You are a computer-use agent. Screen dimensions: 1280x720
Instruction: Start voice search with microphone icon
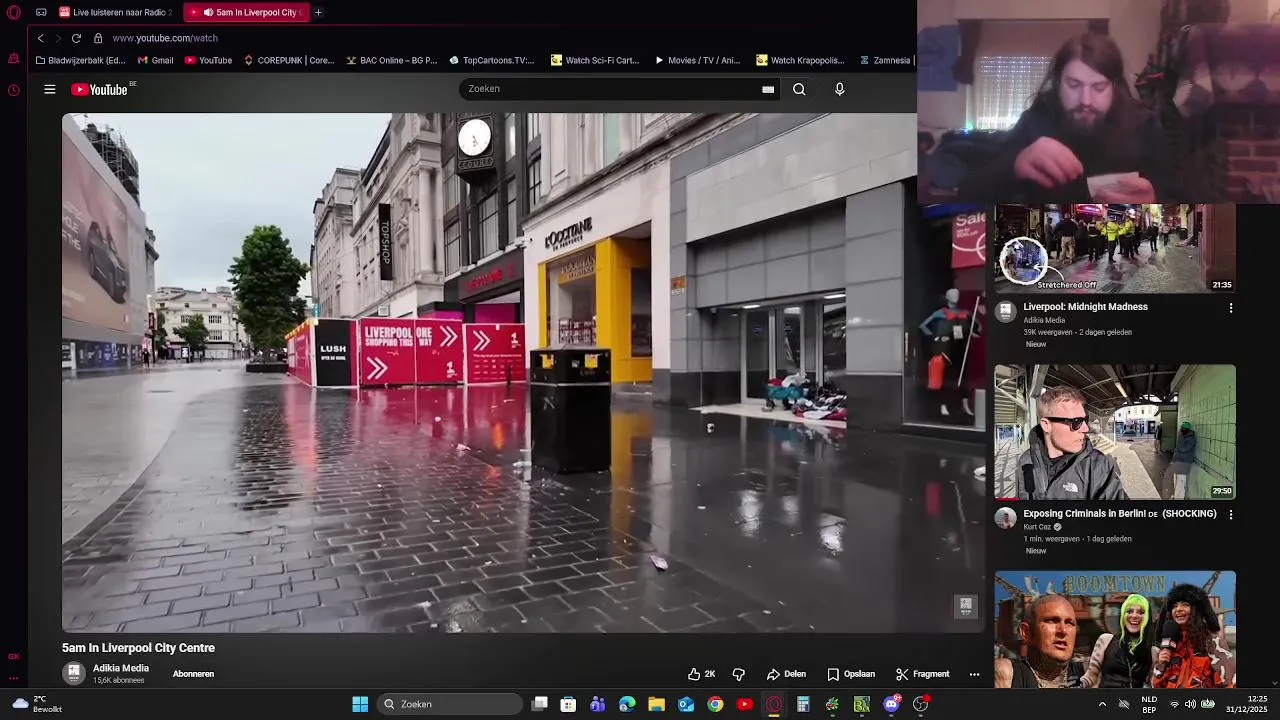coord(839,89)
